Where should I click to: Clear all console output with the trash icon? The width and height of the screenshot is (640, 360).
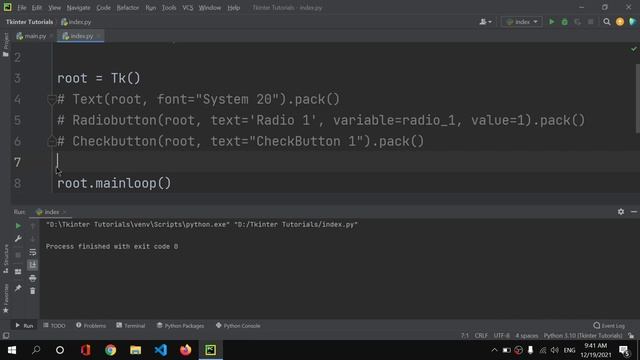pos(33,291)
